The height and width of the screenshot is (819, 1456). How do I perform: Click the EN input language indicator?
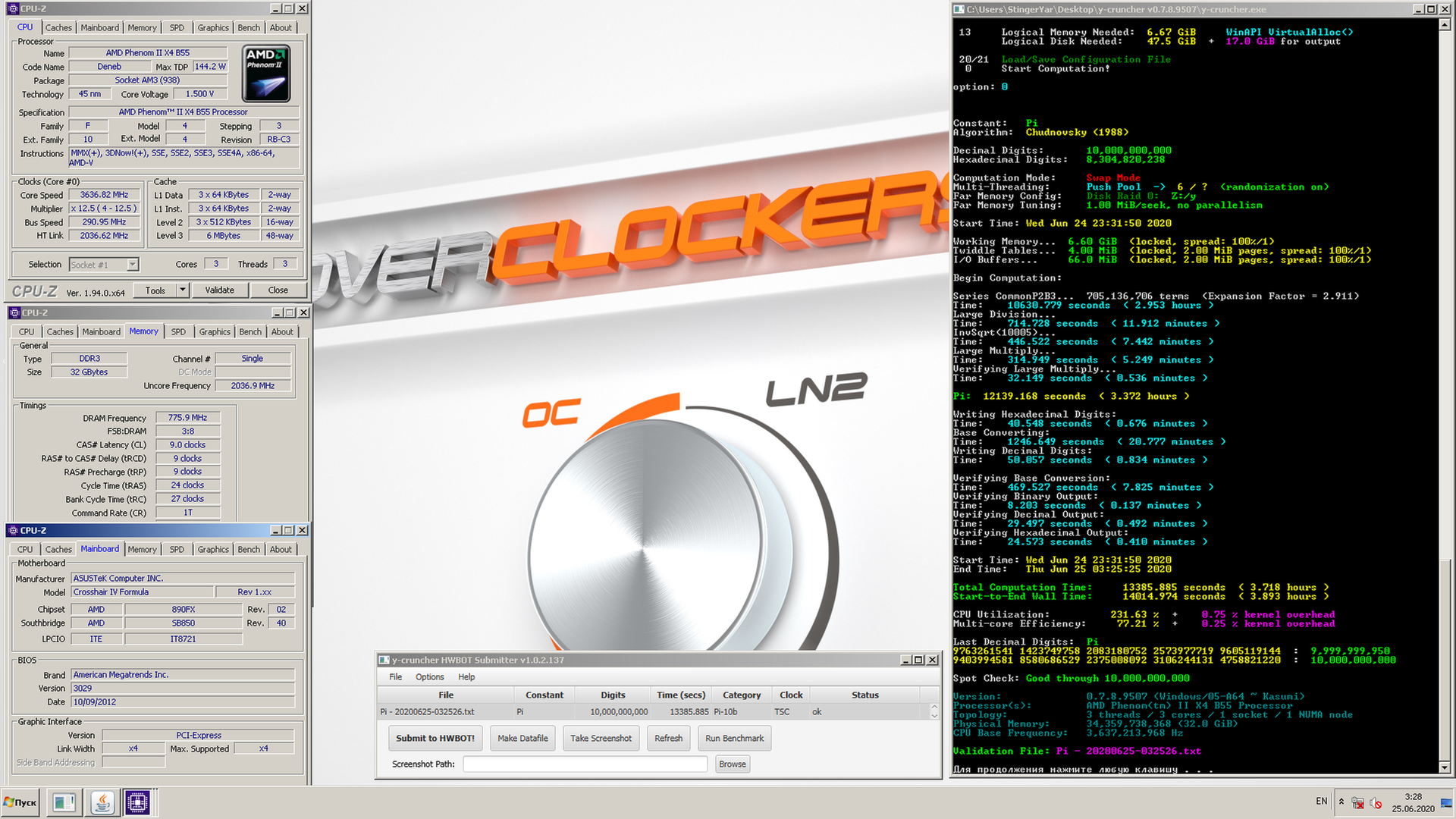point(1322,802)
